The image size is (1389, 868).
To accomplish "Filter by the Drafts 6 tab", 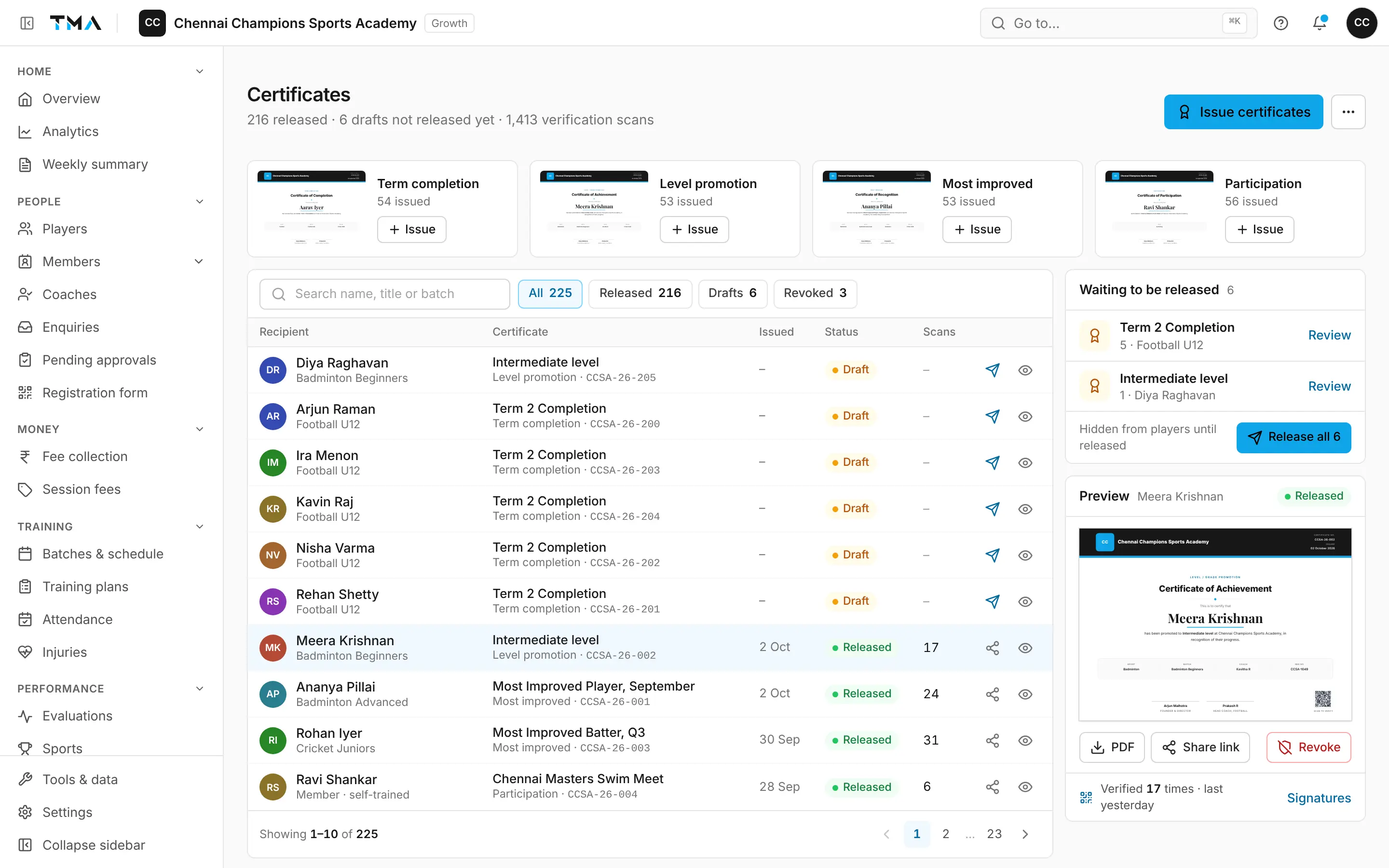I will pos(733,293).
